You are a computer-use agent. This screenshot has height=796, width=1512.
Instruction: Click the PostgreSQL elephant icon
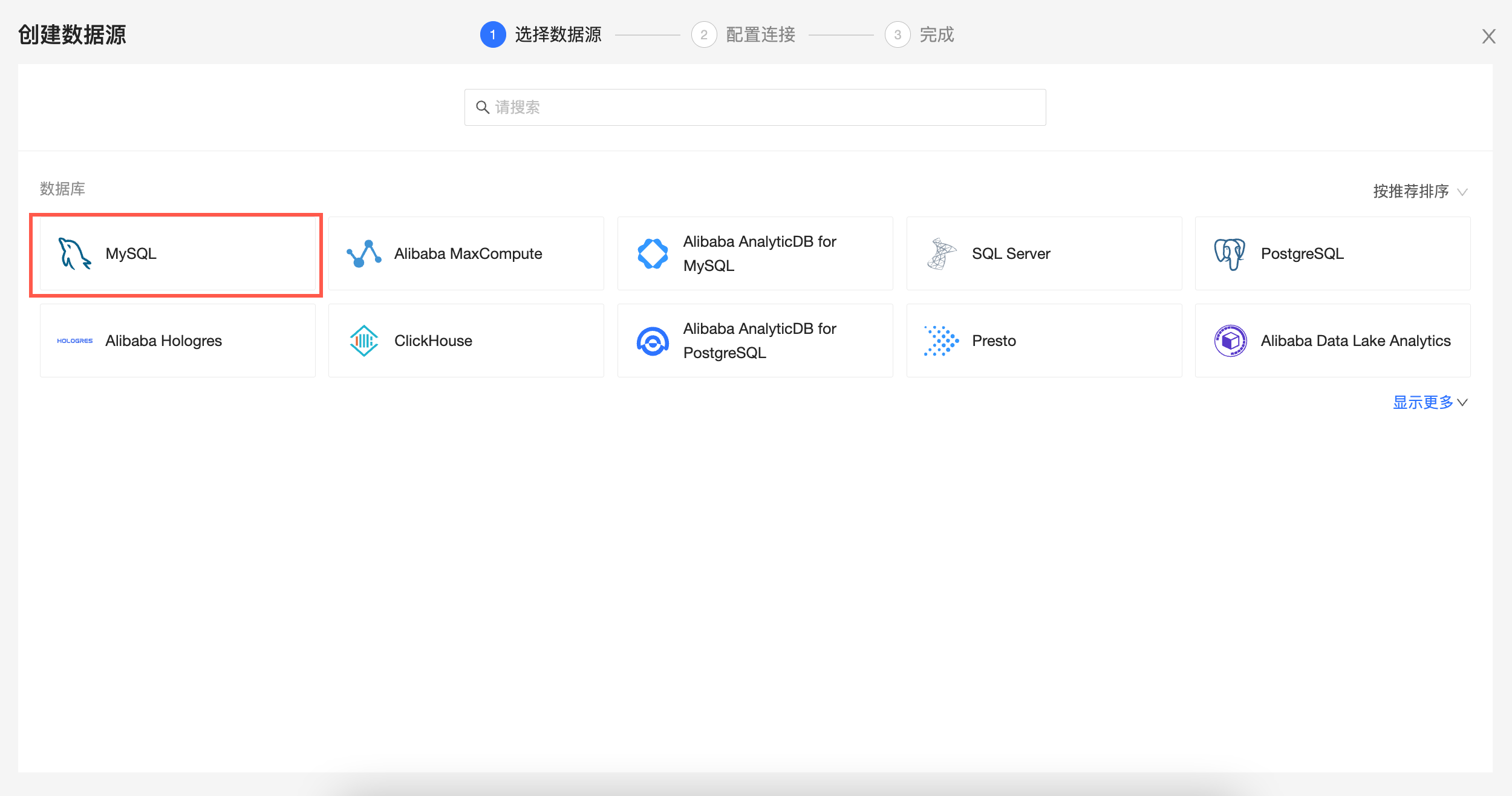(1230, 254)
